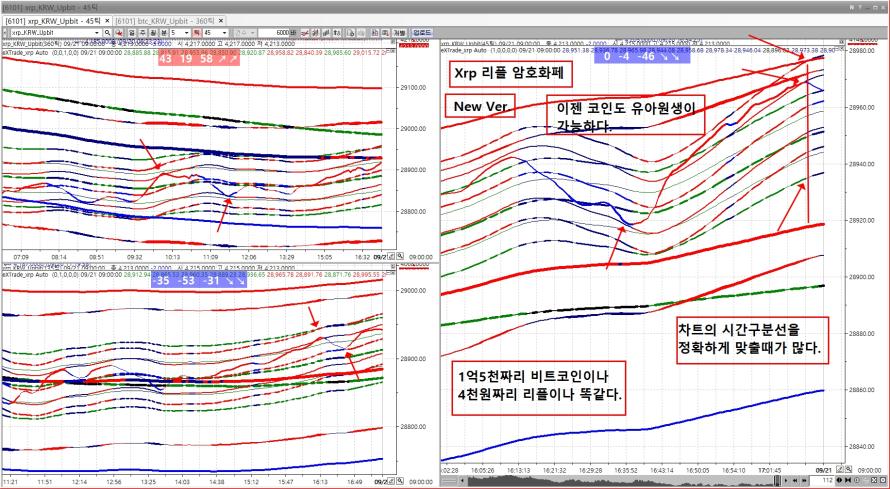The width and height of the screenshot is (890, 489).
Task: Click the pencil edit icon under the top-left chart
Action: point(392,256)
